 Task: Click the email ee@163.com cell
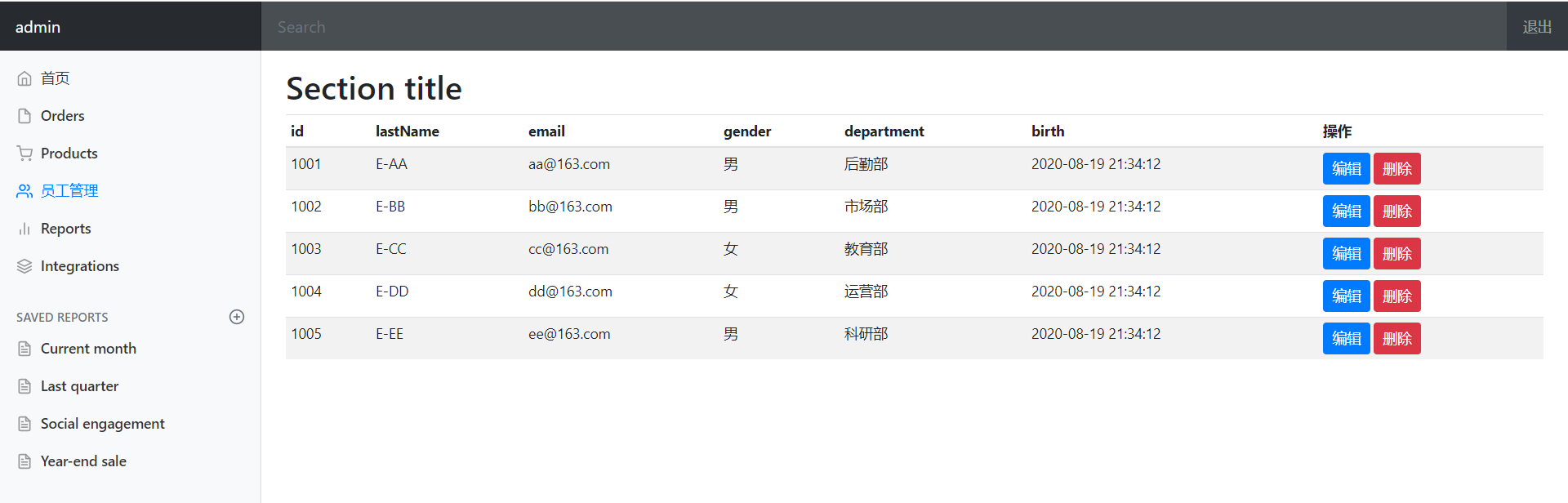tap(569, 334)
